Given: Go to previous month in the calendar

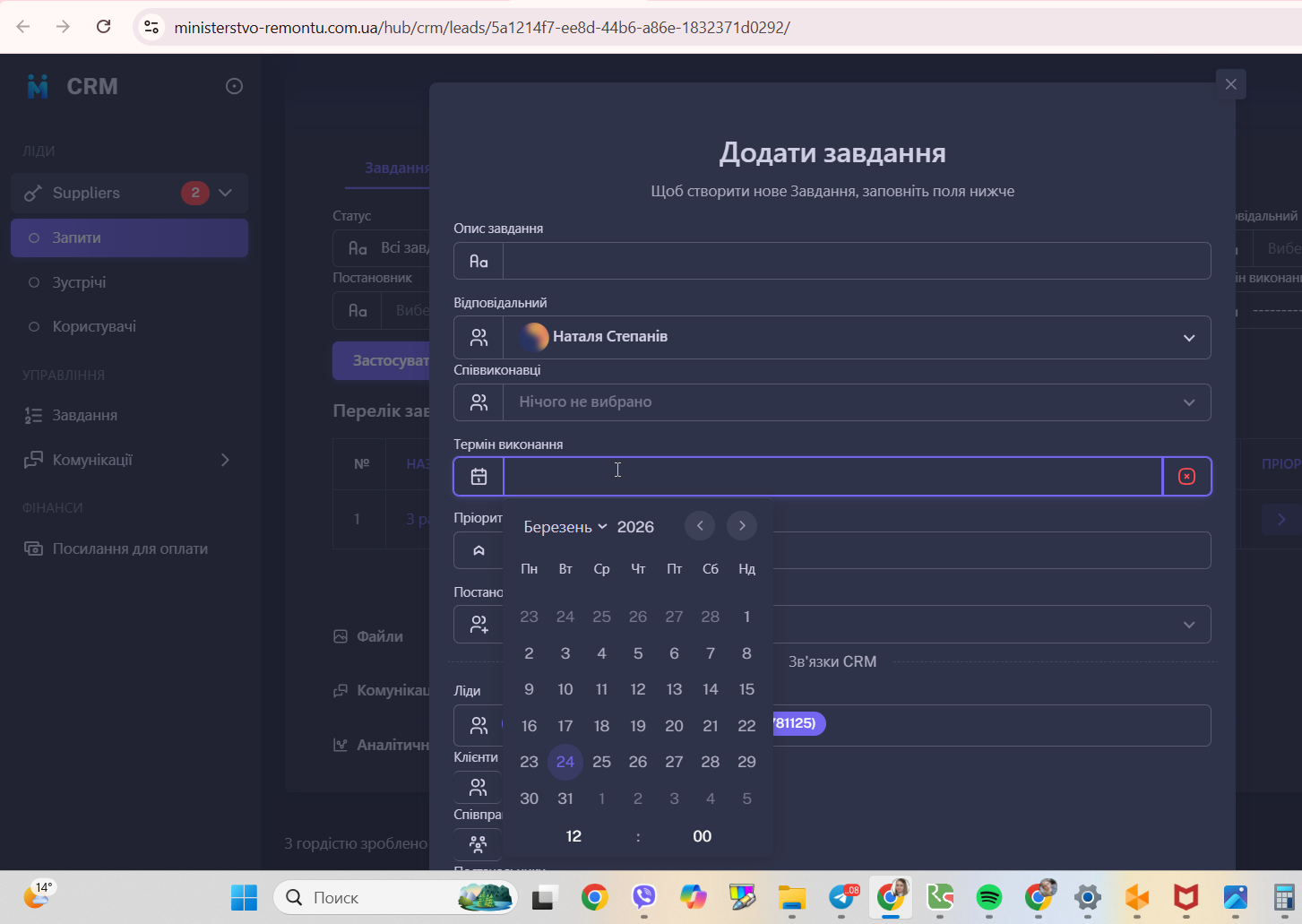Looking at the screenshot, I should pyautogui.click(x=700, y=526).
